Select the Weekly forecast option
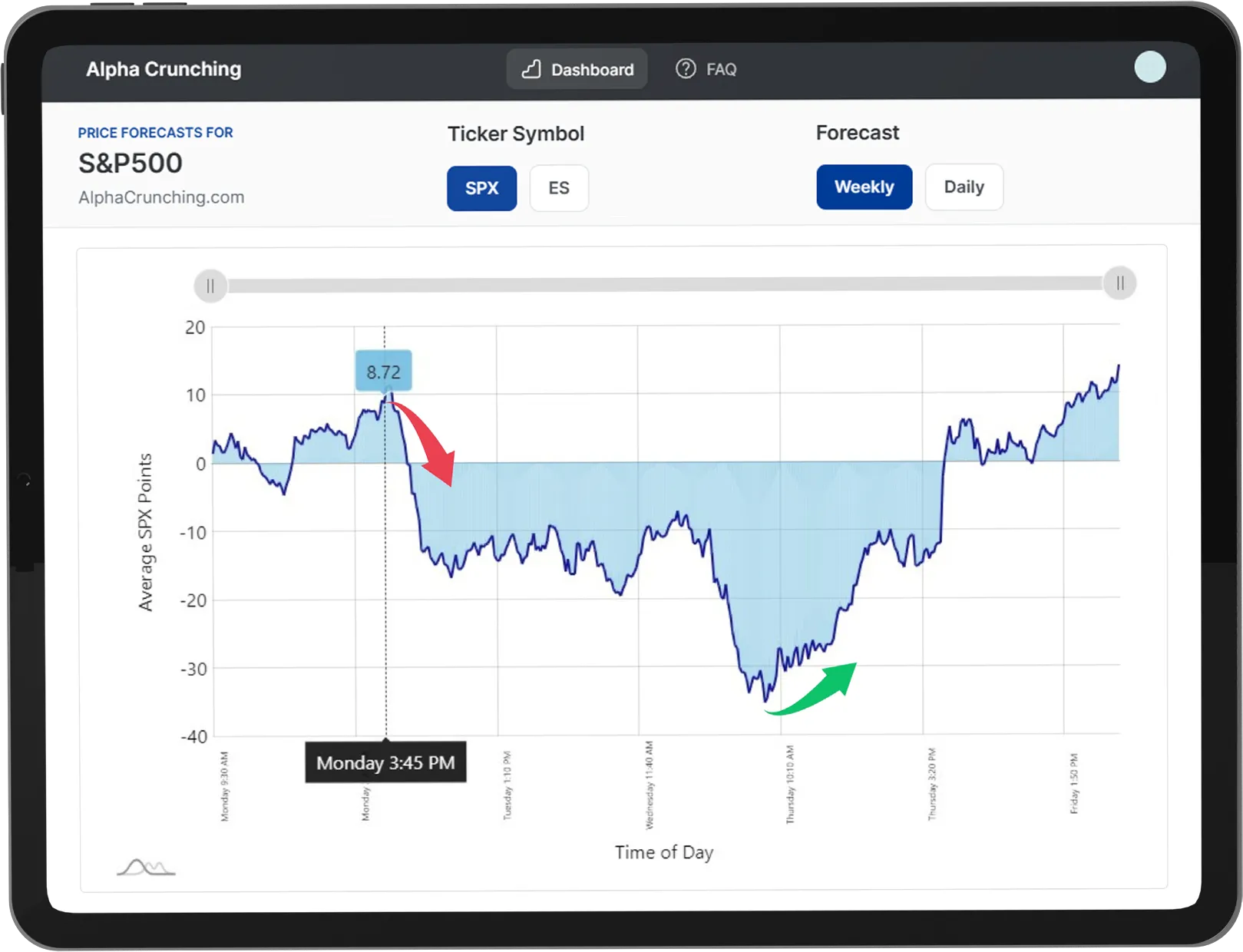This screenshot has height=952, width=1243. click(864, 187)
